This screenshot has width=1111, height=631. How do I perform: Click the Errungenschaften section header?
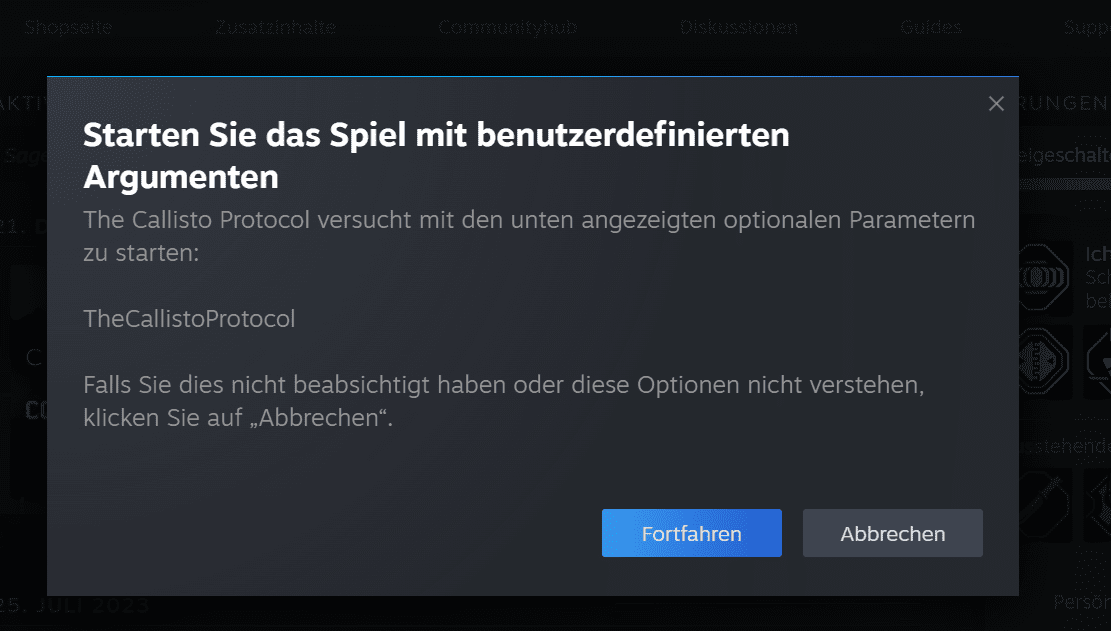point(1064,103)
